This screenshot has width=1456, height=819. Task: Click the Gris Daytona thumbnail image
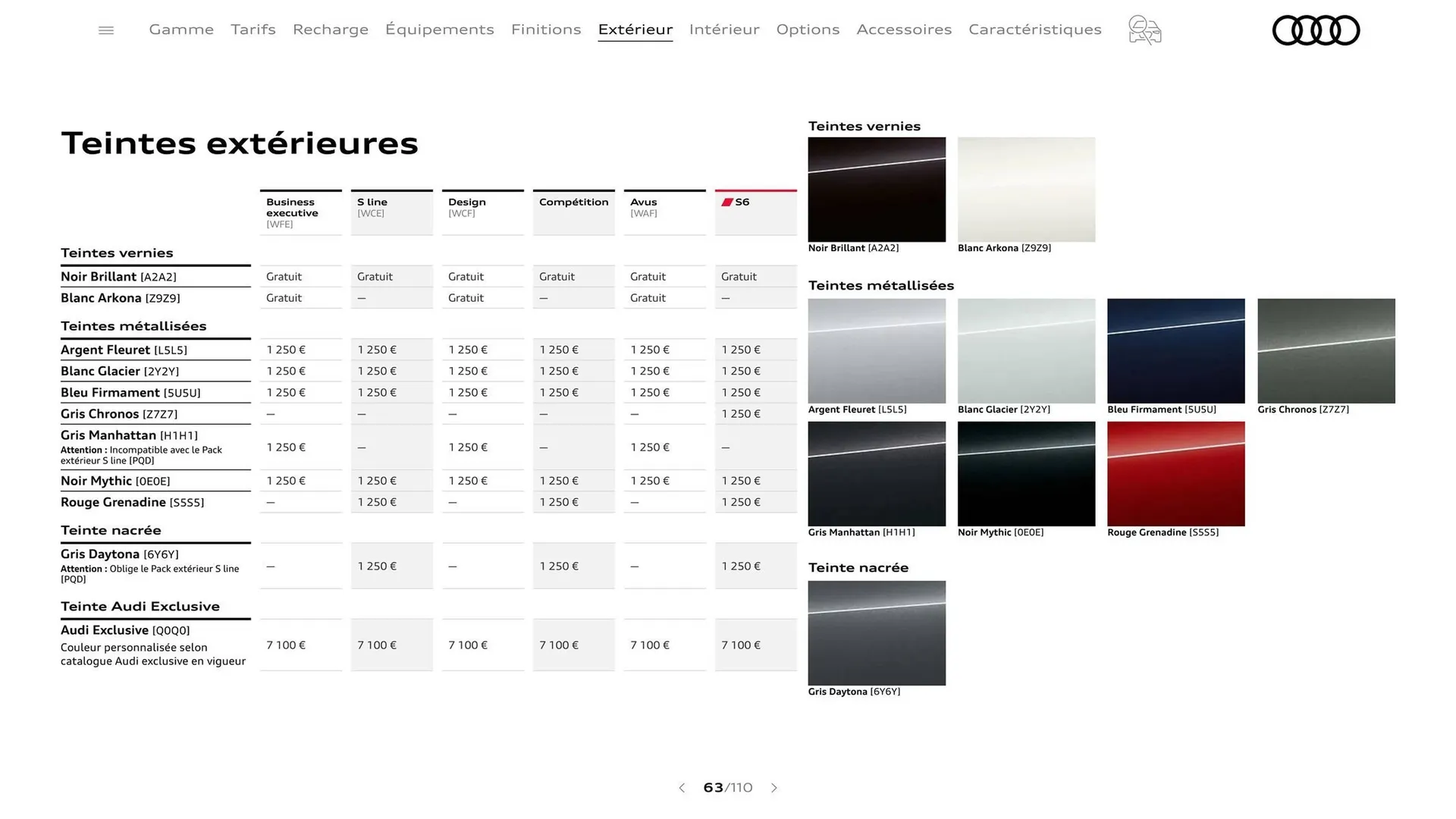pos(877,633)
